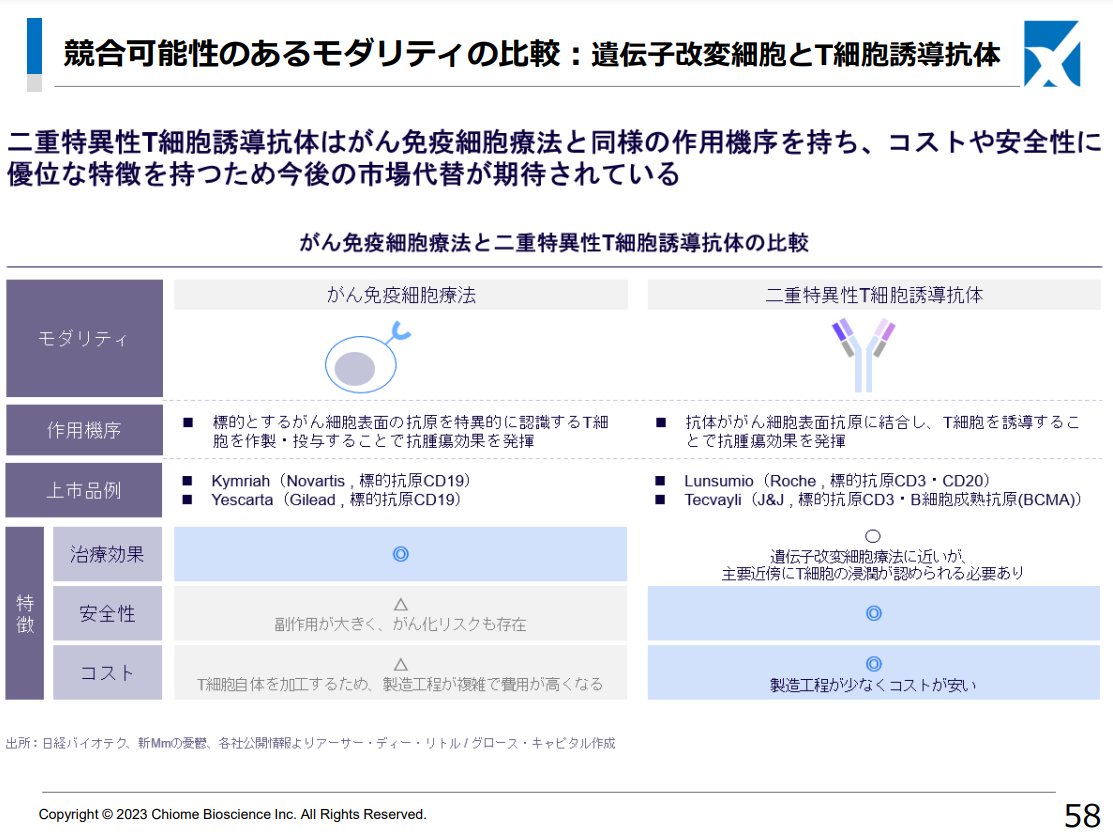Viewport: 1113px width, 834px height.
Task: Click the 二重特異性T細胞誘導抗体 column header
Action: (874, 295)
